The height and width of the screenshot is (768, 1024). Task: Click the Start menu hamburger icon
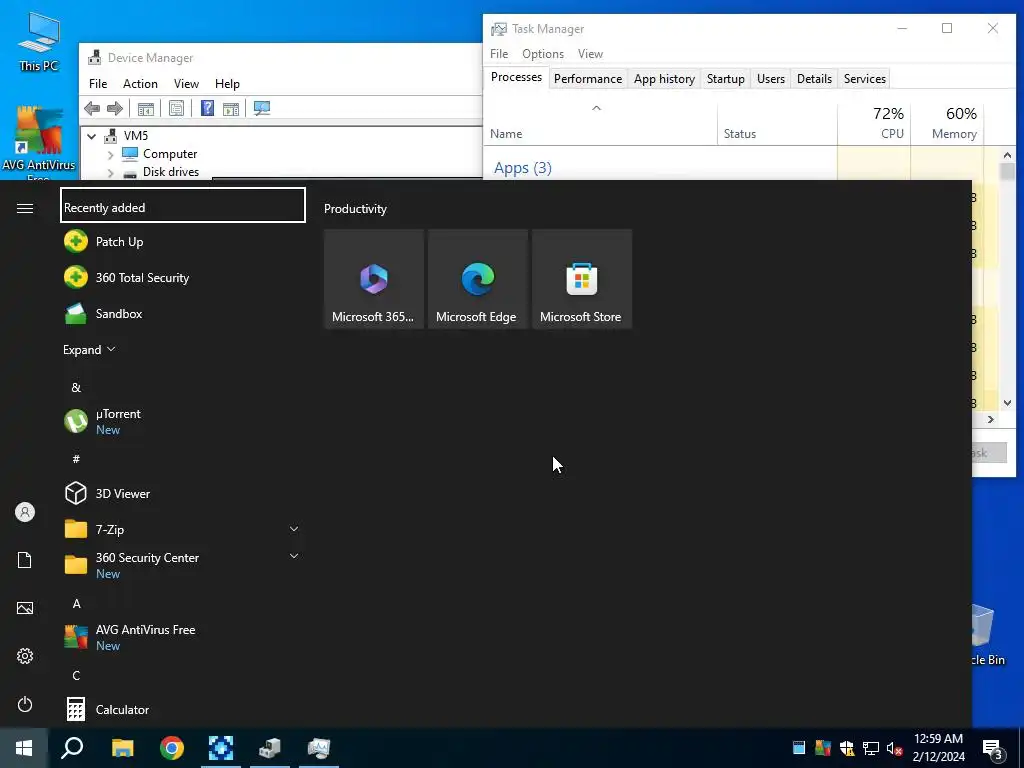click(25, 208)
